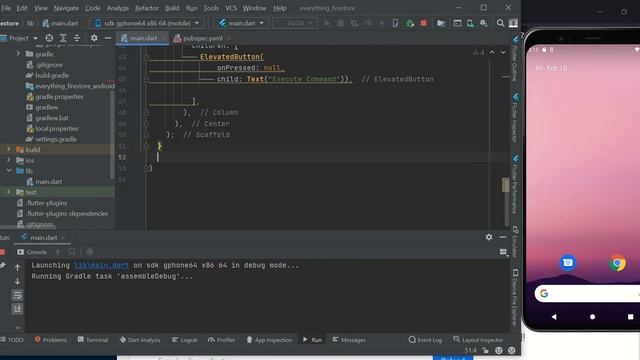Expand the build folder
640x360 pixels.
click(x=9, y=149)
